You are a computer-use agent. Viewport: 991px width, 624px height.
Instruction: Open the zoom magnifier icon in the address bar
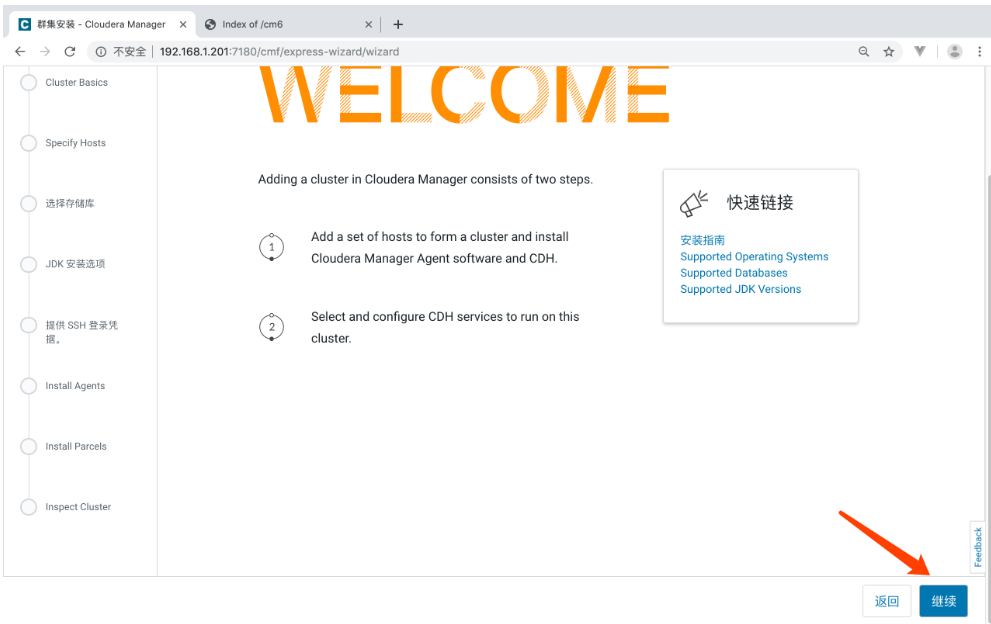[x=863, y=52]
